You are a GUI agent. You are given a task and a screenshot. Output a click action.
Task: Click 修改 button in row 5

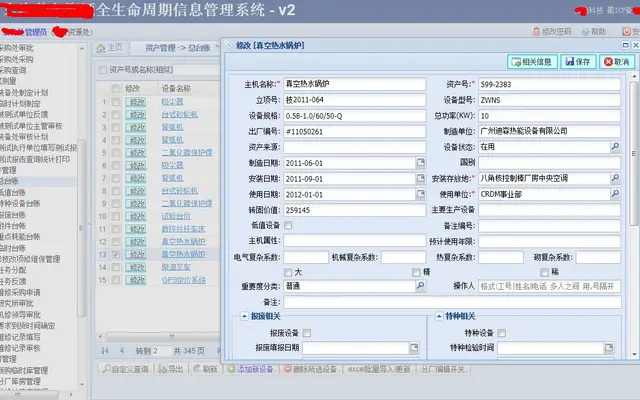pos(136,153)
